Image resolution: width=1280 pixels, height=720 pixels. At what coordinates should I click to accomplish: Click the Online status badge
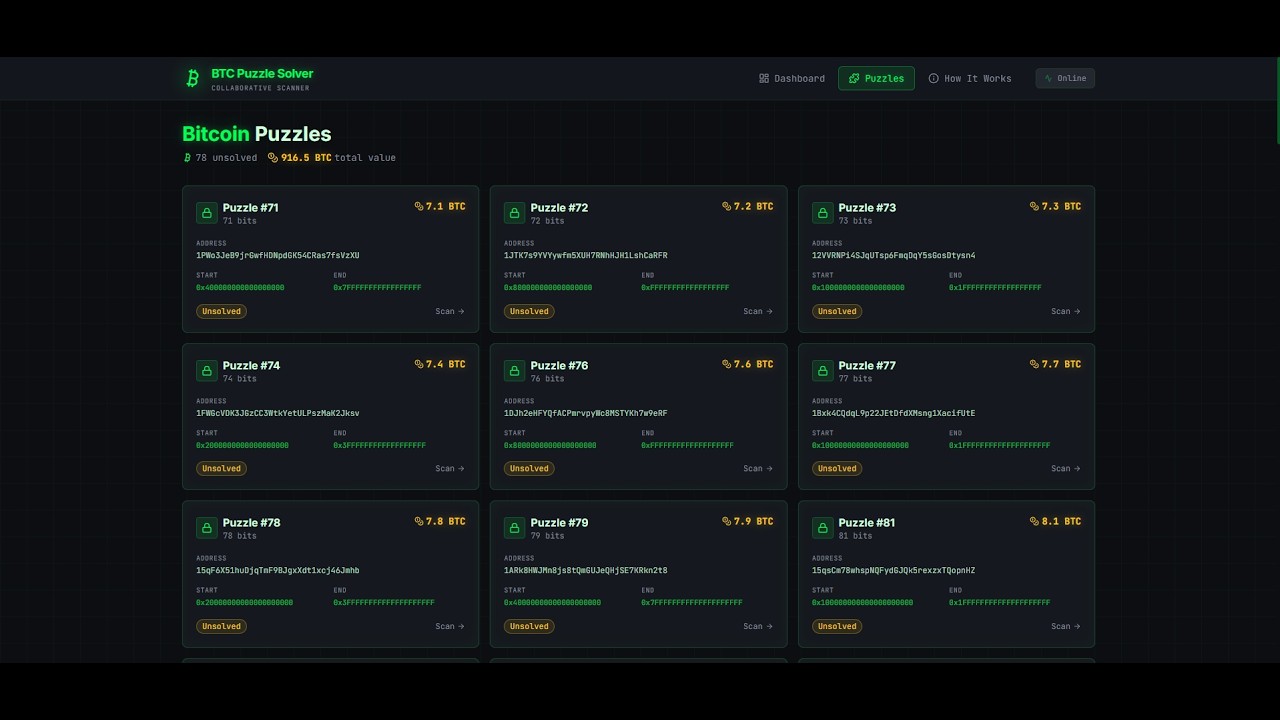(x=1065, y=78)
